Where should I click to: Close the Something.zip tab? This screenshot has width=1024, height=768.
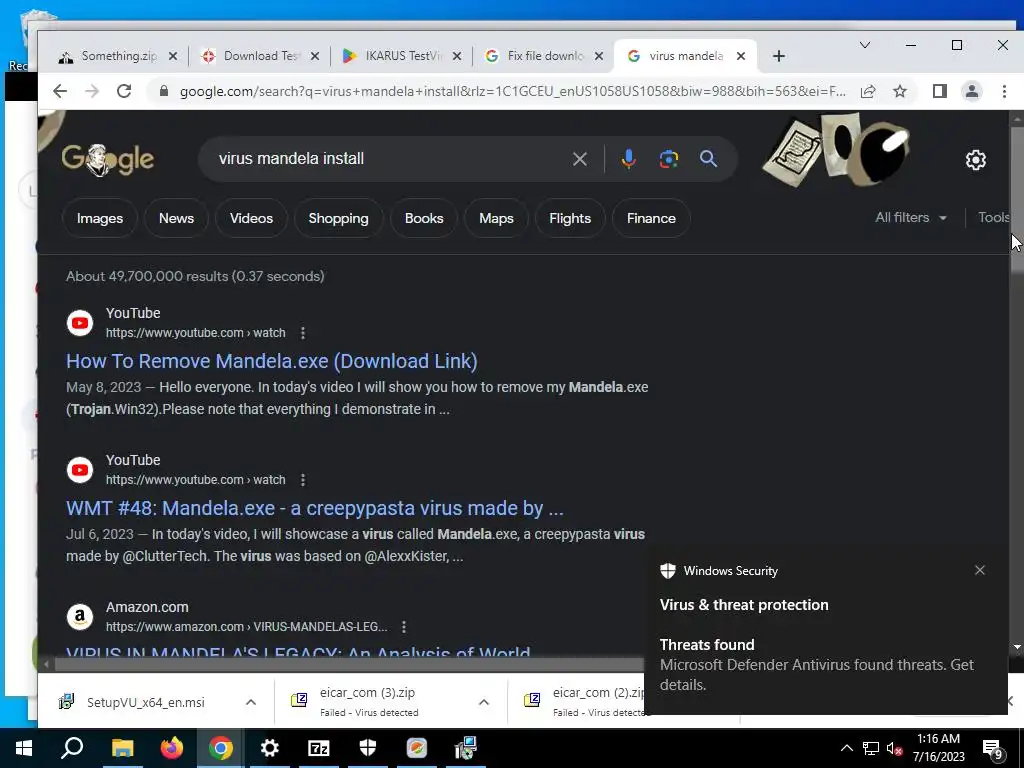click(172, 56)
